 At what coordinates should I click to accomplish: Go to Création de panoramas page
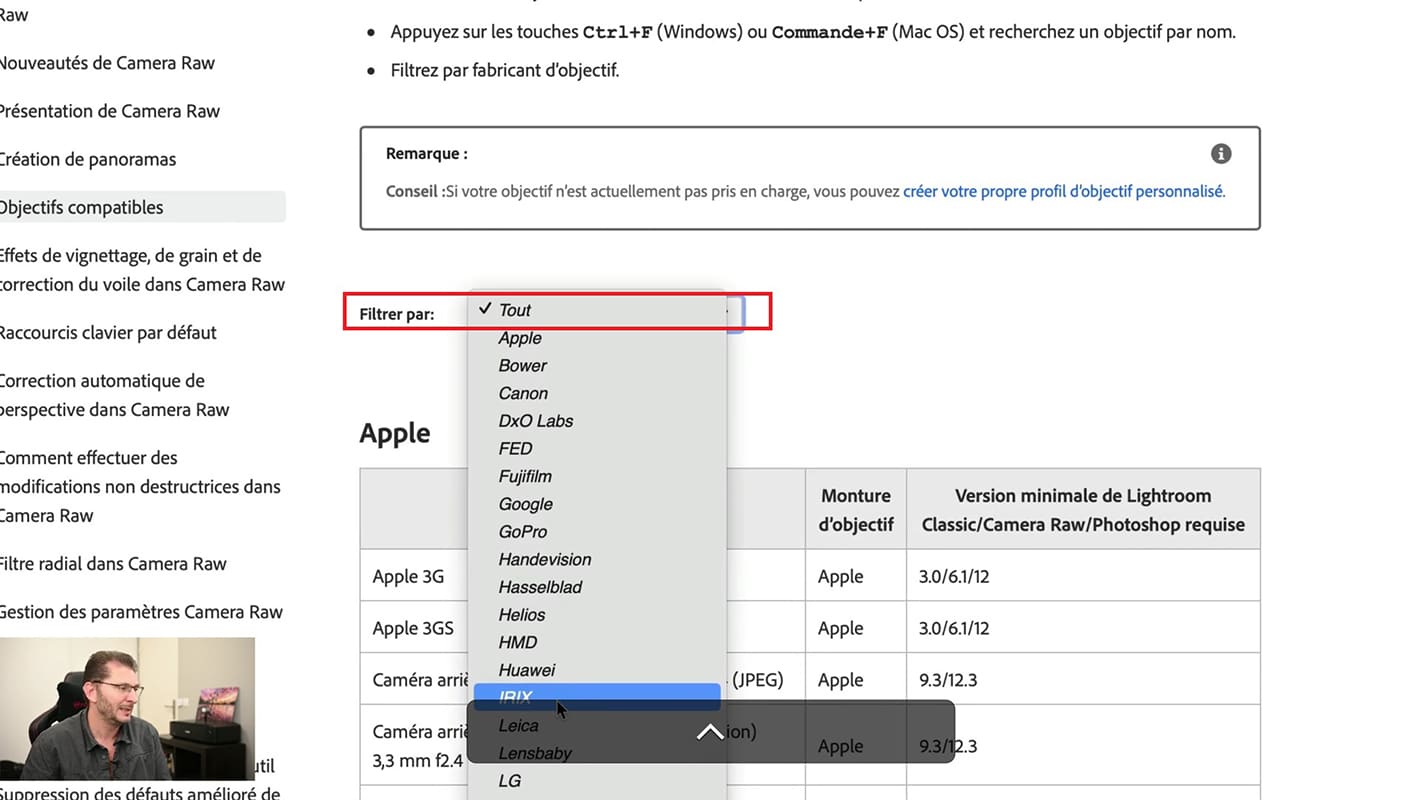(87, 159)
